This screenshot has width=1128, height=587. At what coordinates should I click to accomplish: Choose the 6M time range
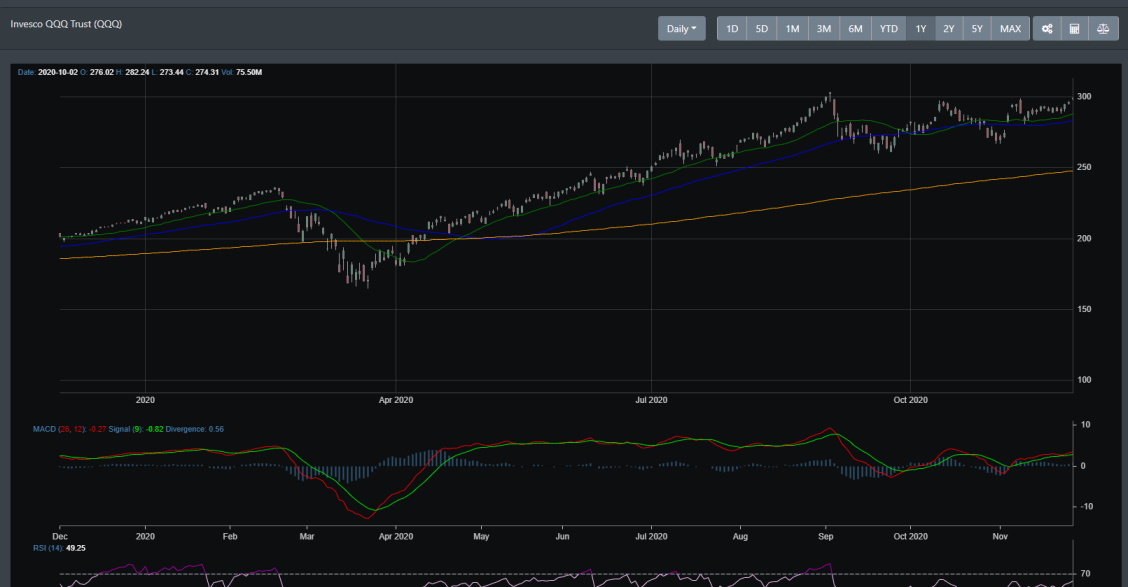[855, 29]
